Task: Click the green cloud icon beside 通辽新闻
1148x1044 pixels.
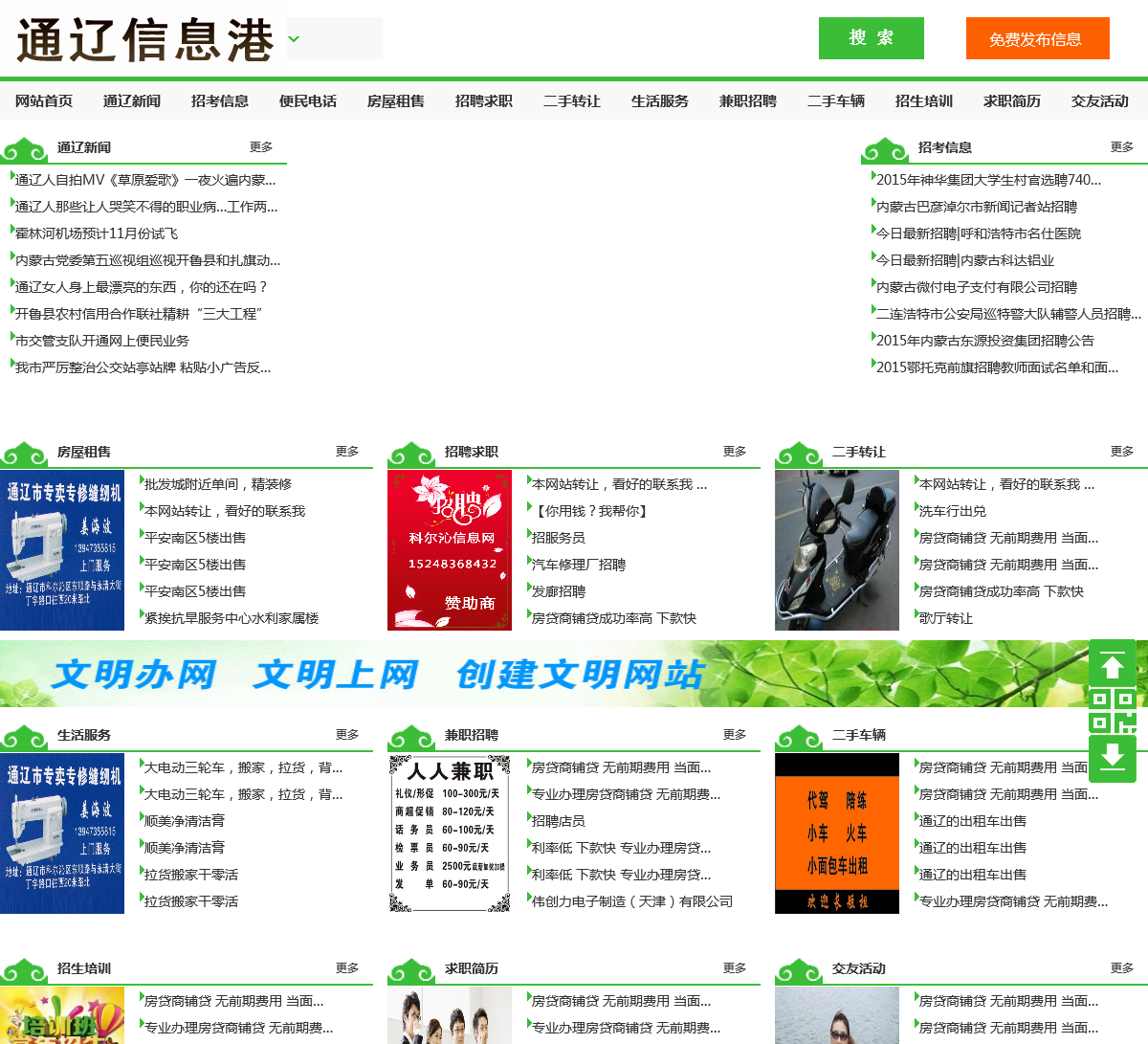Action: pyautogui.click(x=24, y=150)
